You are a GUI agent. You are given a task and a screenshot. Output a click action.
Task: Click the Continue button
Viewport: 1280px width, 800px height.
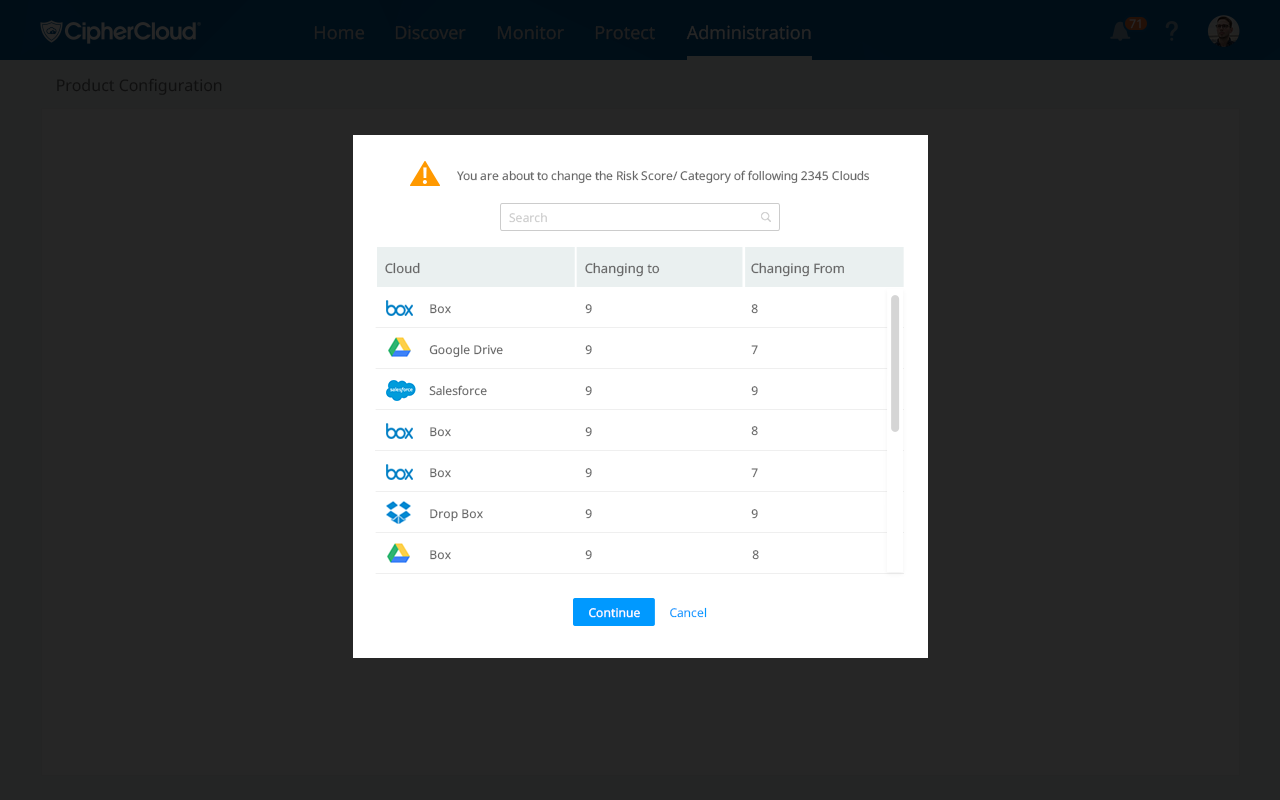tap(614, 612)
